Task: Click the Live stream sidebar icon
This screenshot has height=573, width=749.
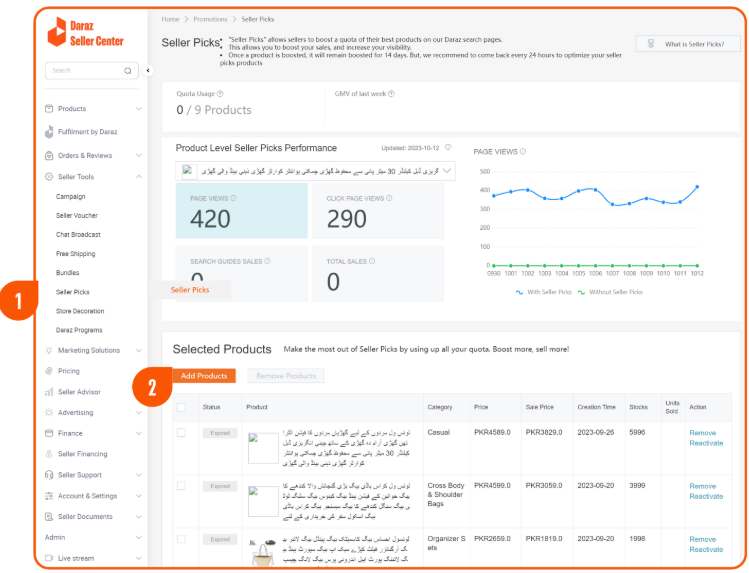Action: point(49,558)
